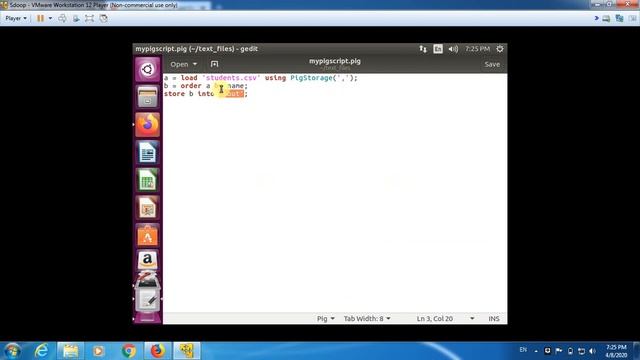This screenshot has width=640, height=360.
Task: Create a new document in gedit
Action: 214,64
